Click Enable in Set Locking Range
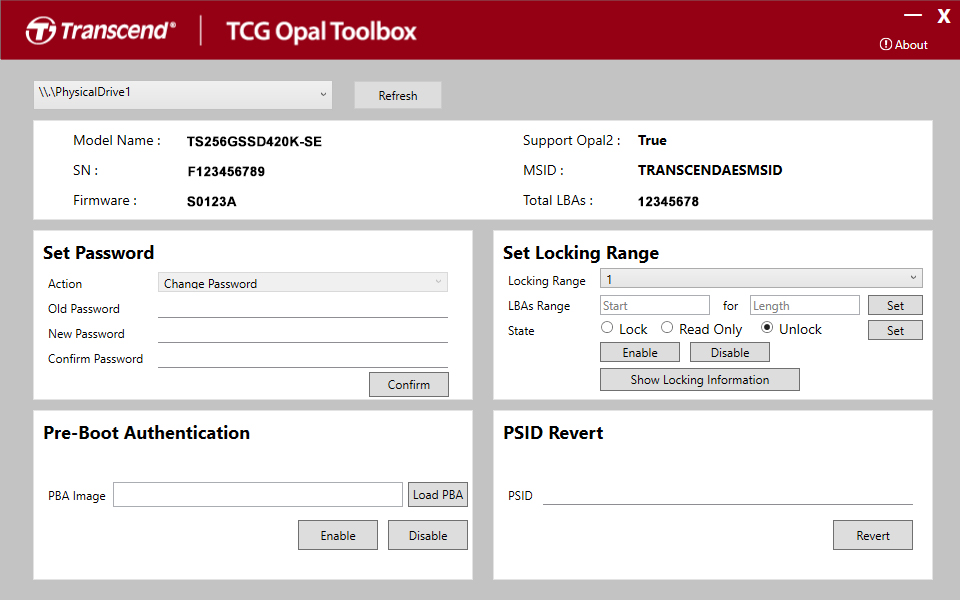The height and width of the screenshot is (600, 960). point(640,353)
